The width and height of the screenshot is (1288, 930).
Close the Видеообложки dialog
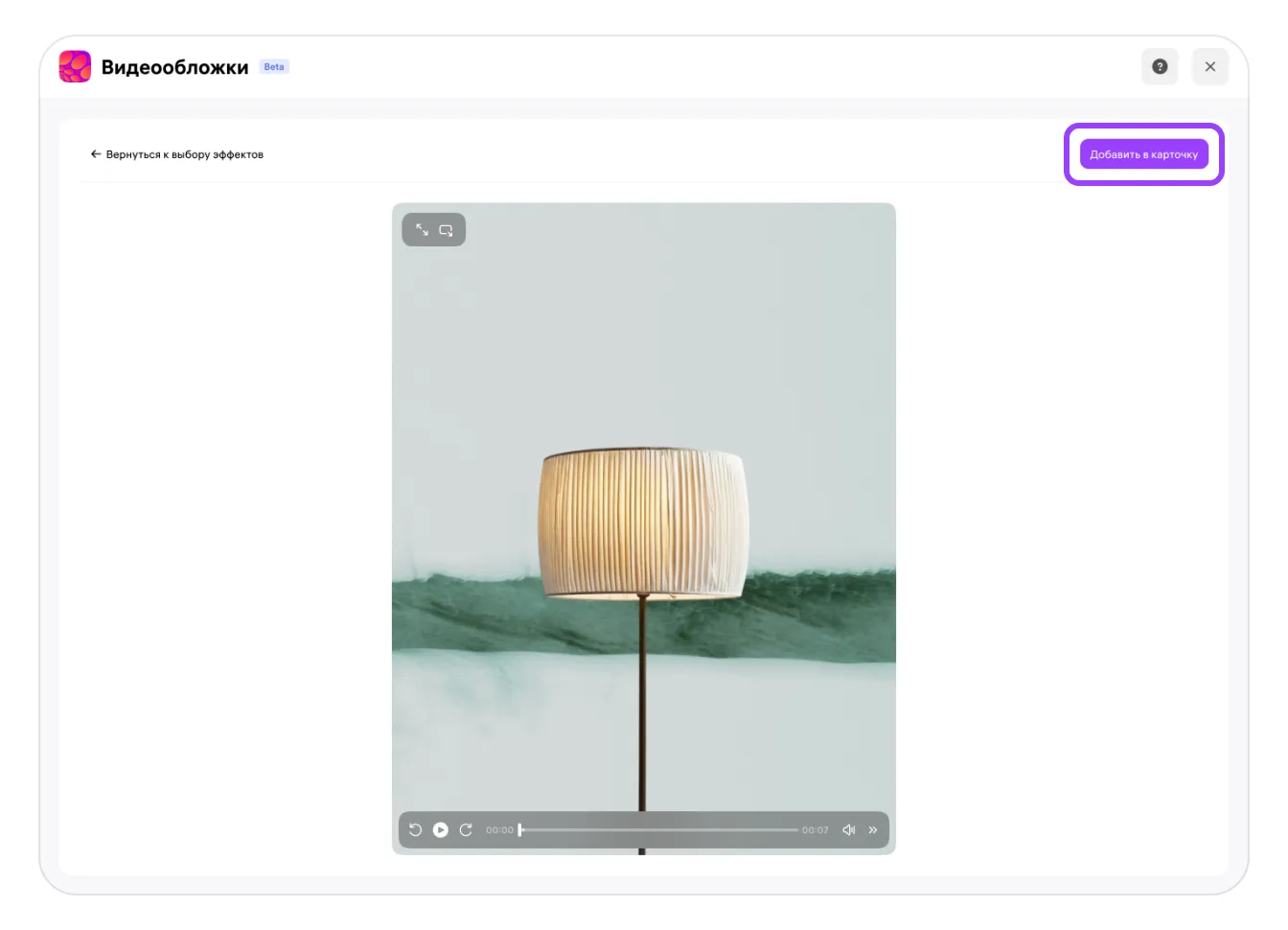(x=1209, y=67)
